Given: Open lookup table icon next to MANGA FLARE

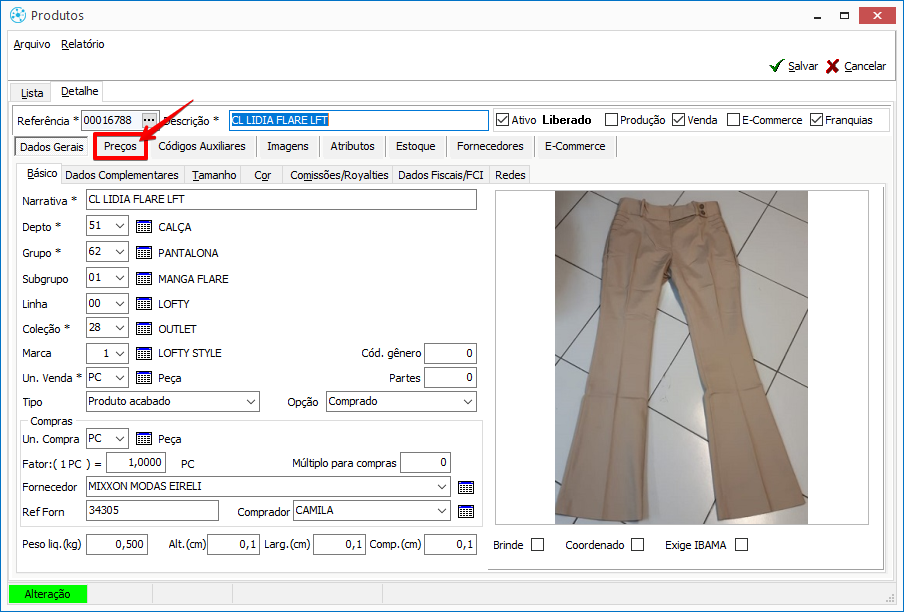Looking at the screenshot, I should 144,278.
